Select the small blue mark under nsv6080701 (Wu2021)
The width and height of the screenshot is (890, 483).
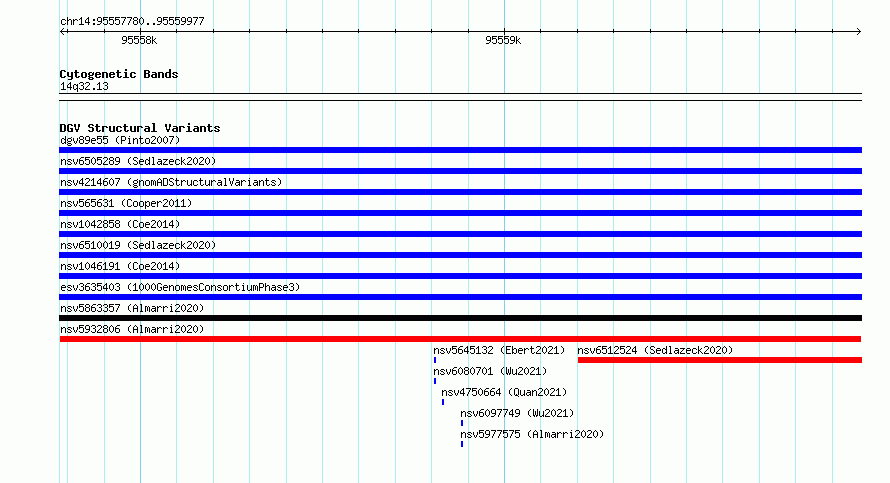[x=435, y=381]
